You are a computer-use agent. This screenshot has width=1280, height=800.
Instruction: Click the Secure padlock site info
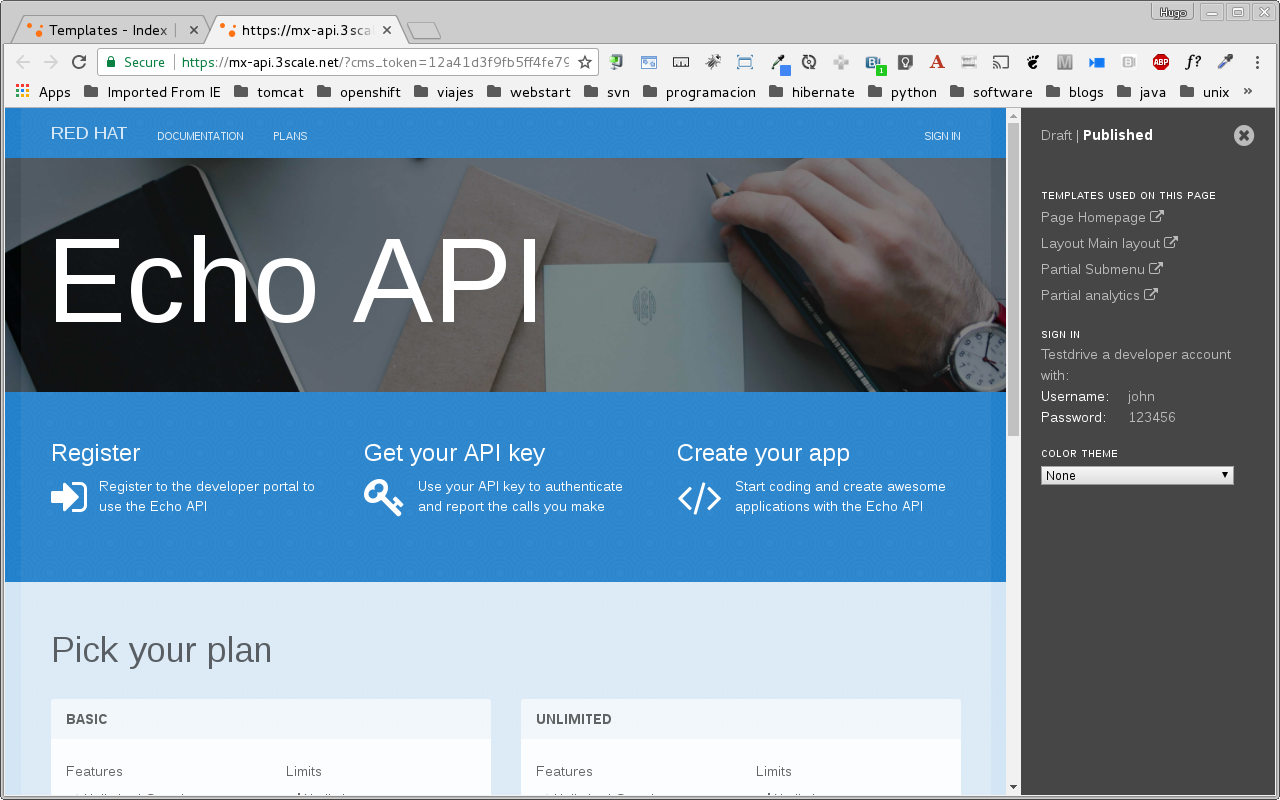(135, 62)
